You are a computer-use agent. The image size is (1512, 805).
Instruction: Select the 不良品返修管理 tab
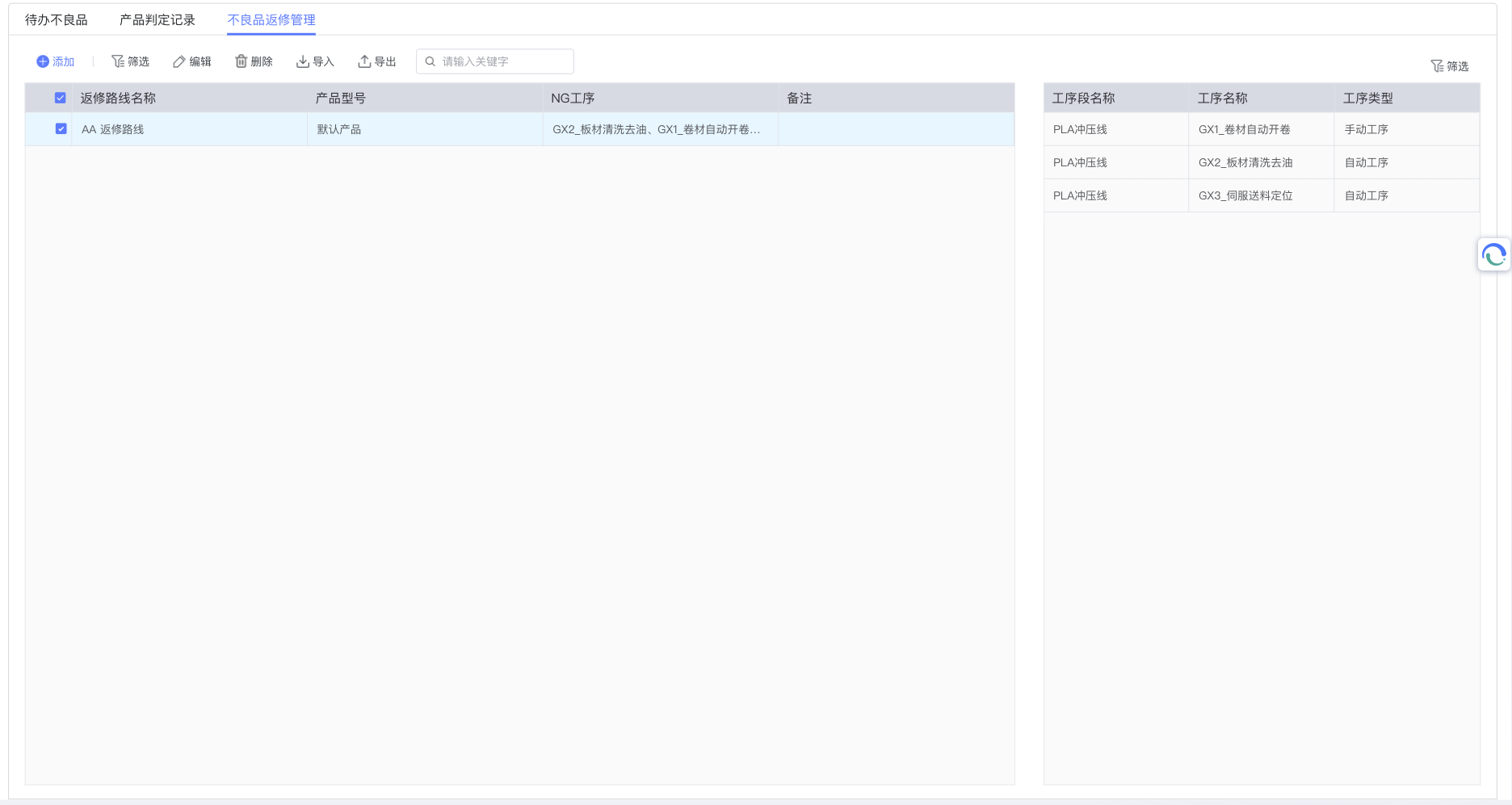click(x=271, y=20)
